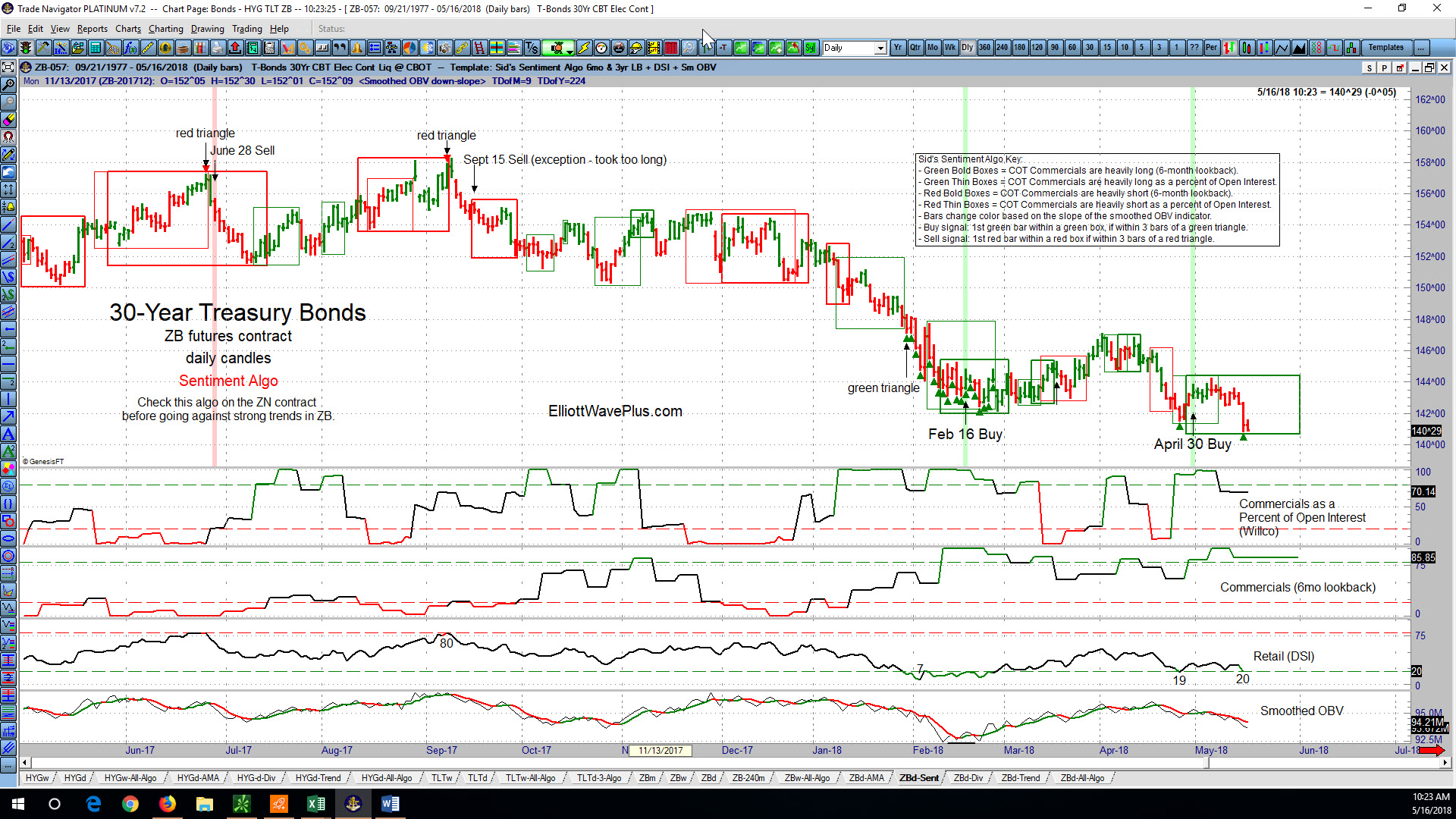Open the Charting menu
The width and height of the screenshot is (1456, 819).
tap(165, 29)
